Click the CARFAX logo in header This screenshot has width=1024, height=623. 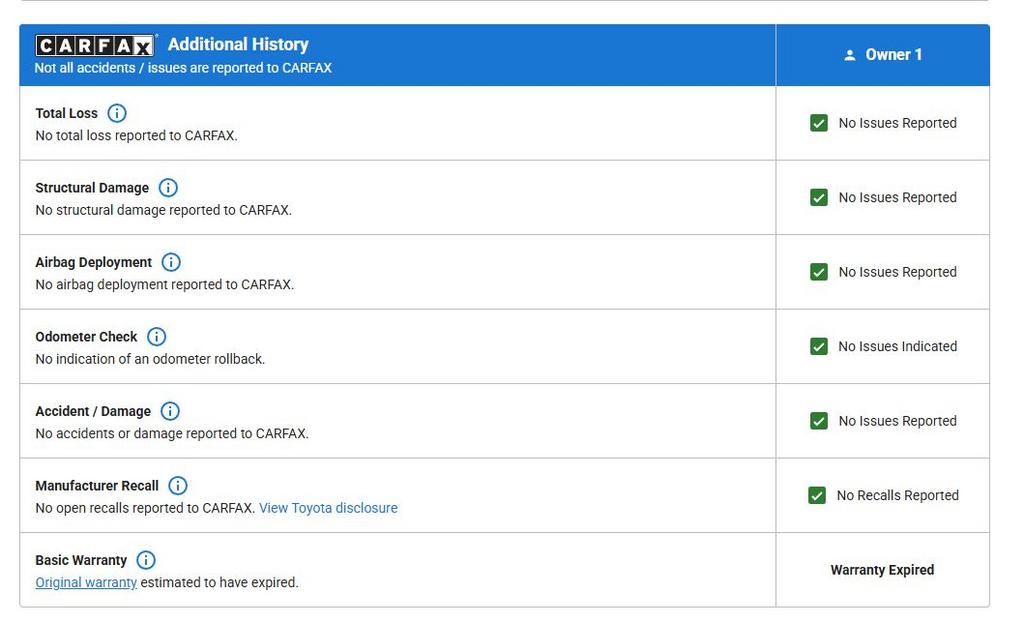point(95,45)
